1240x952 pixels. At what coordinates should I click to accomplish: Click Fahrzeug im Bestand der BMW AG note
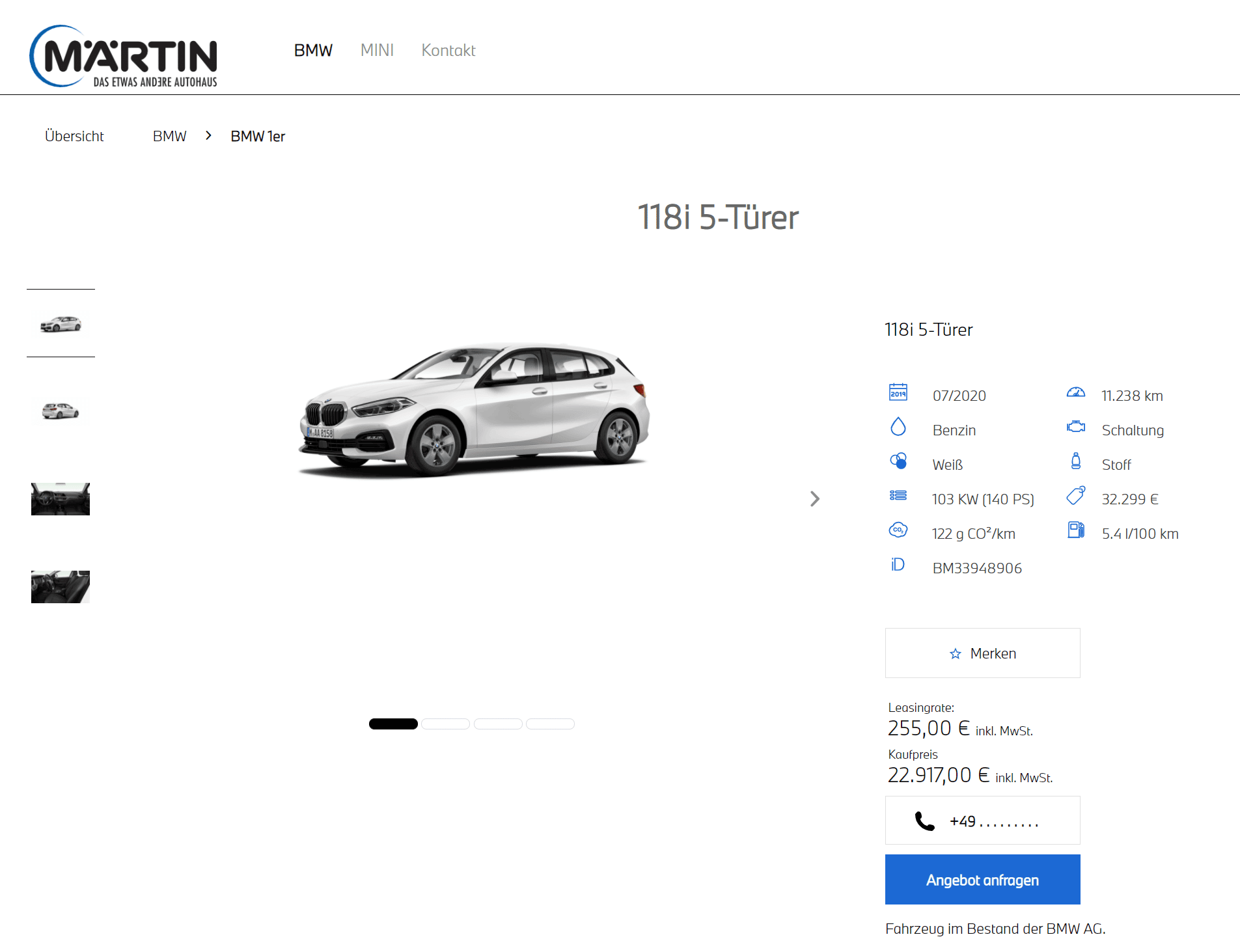pos(995,929)
